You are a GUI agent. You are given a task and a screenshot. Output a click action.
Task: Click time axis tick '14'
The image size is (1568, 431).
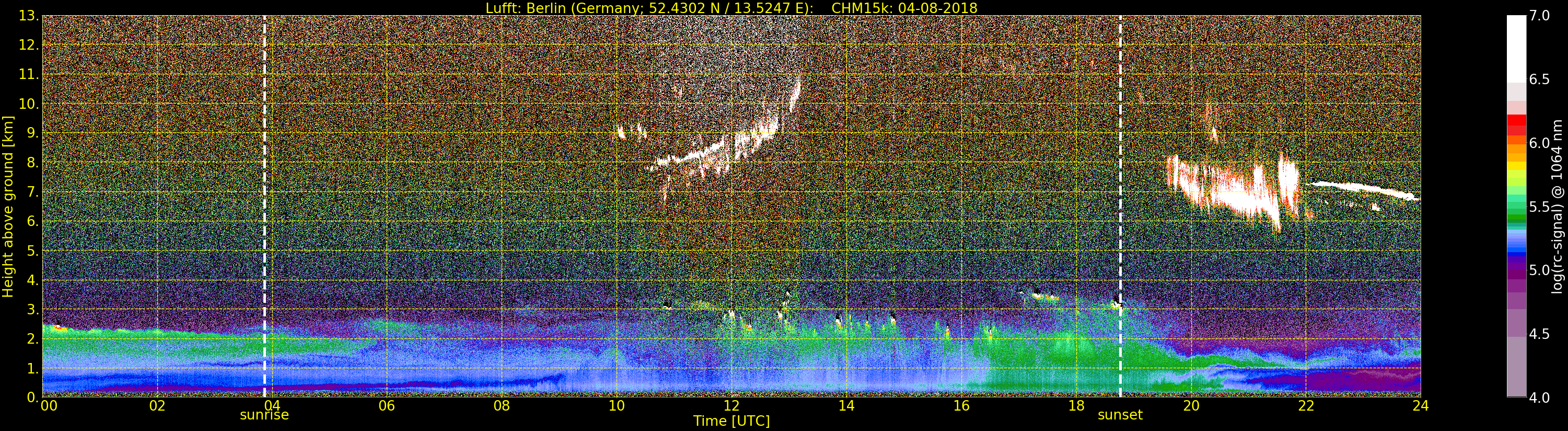point(846,406)
